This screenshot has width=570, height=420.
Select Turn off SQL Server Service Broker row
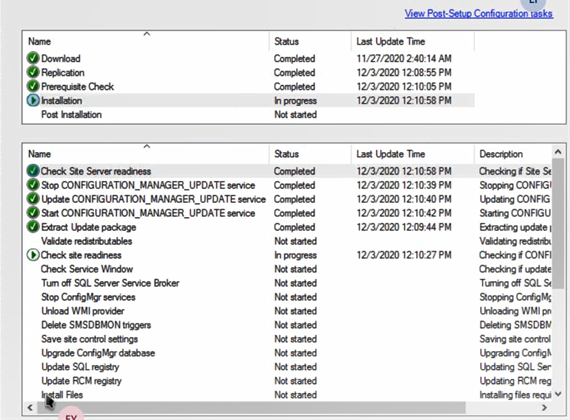pos(287,283)
